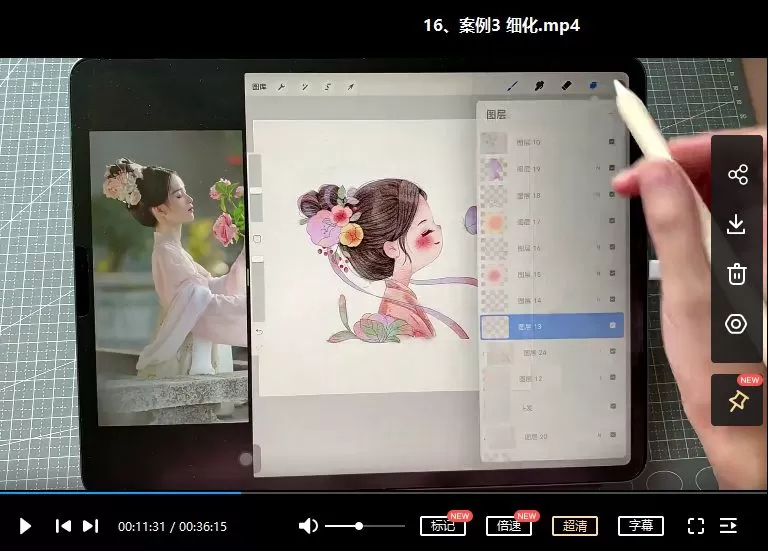The image size is (768, 551).
Task: Select the 头发 layer
Action: pyautogui.click(x=552, y=407)
